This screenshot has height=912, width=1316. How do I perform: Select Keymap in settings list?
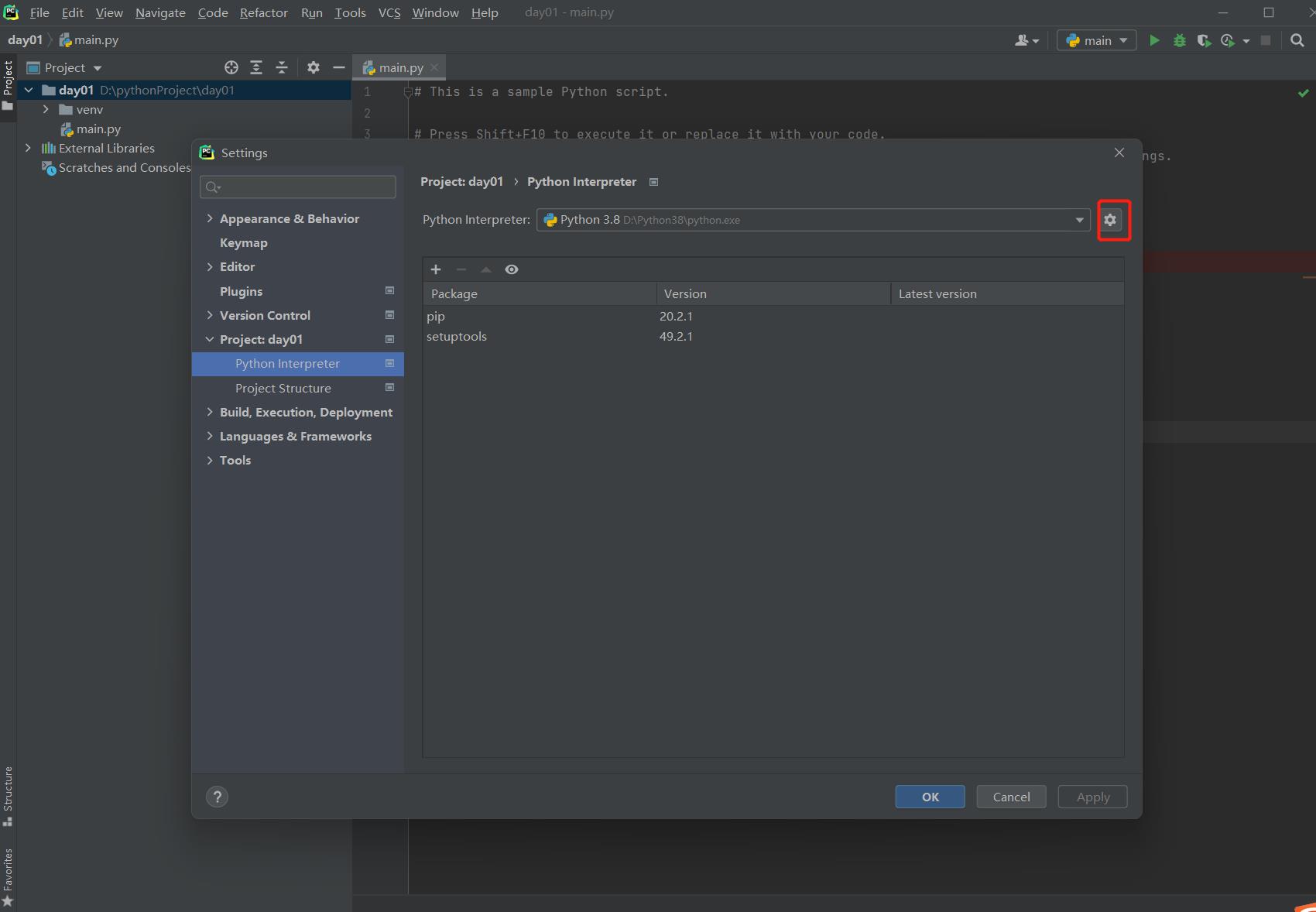click(x=244, y=242)
